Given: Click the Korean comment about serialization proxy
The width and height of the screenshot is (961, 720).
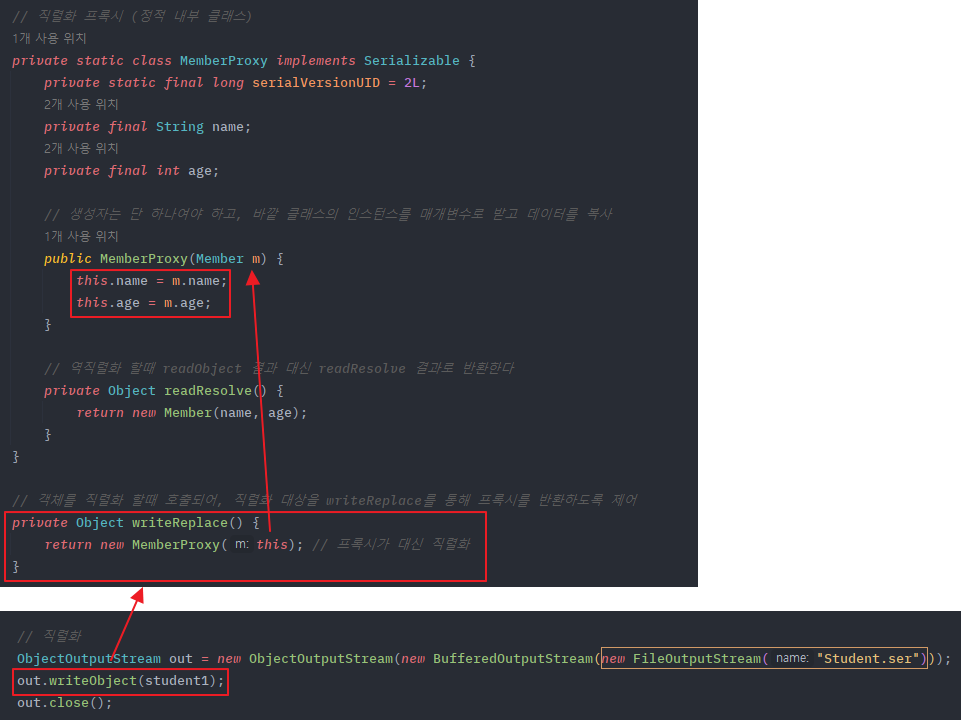Looking at the screenshot, I should [x=130, y=15].
